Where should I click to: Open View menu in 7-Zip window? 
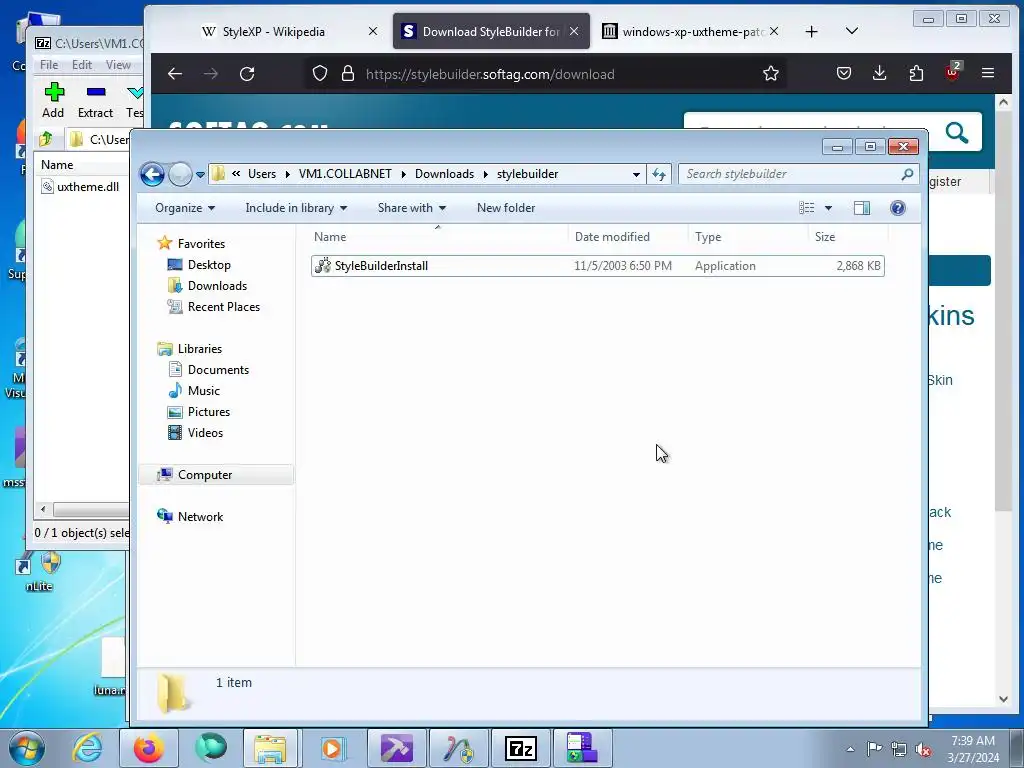118,65
